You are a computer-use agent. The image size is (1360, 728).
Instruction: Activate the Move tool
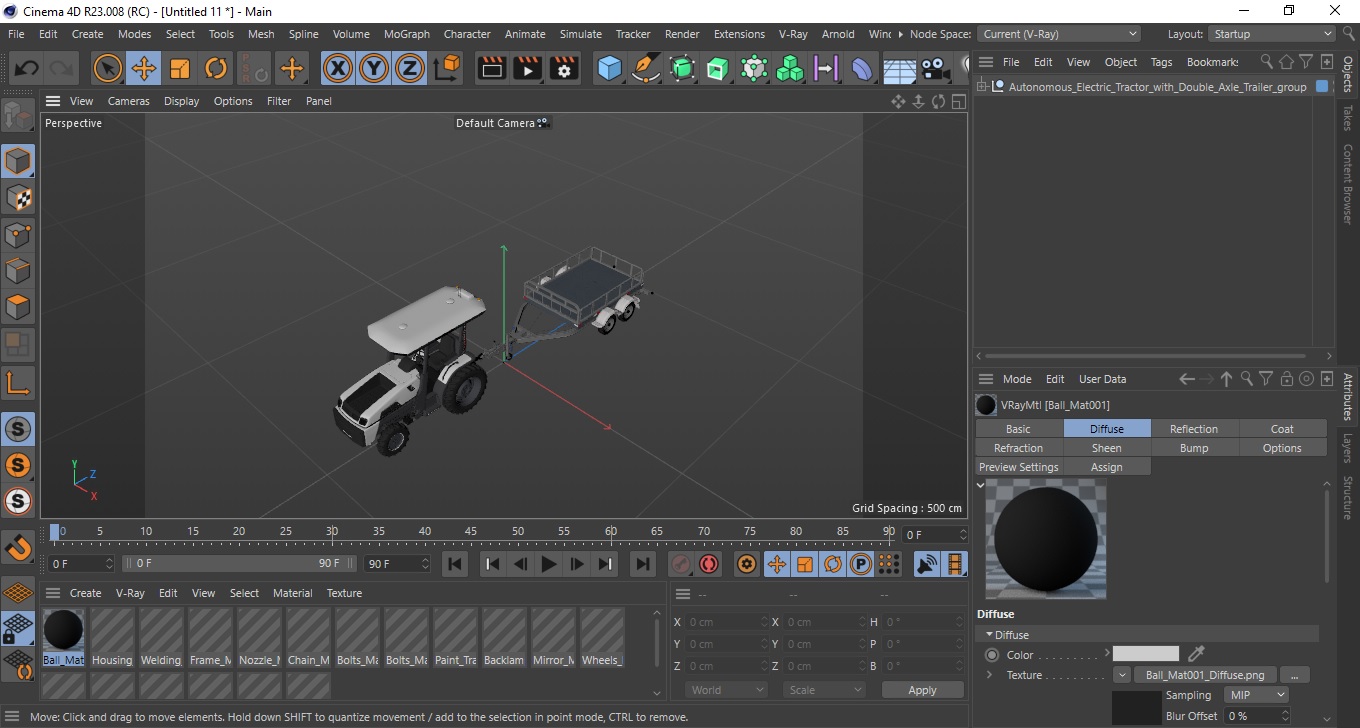click(x=144, y=69)
